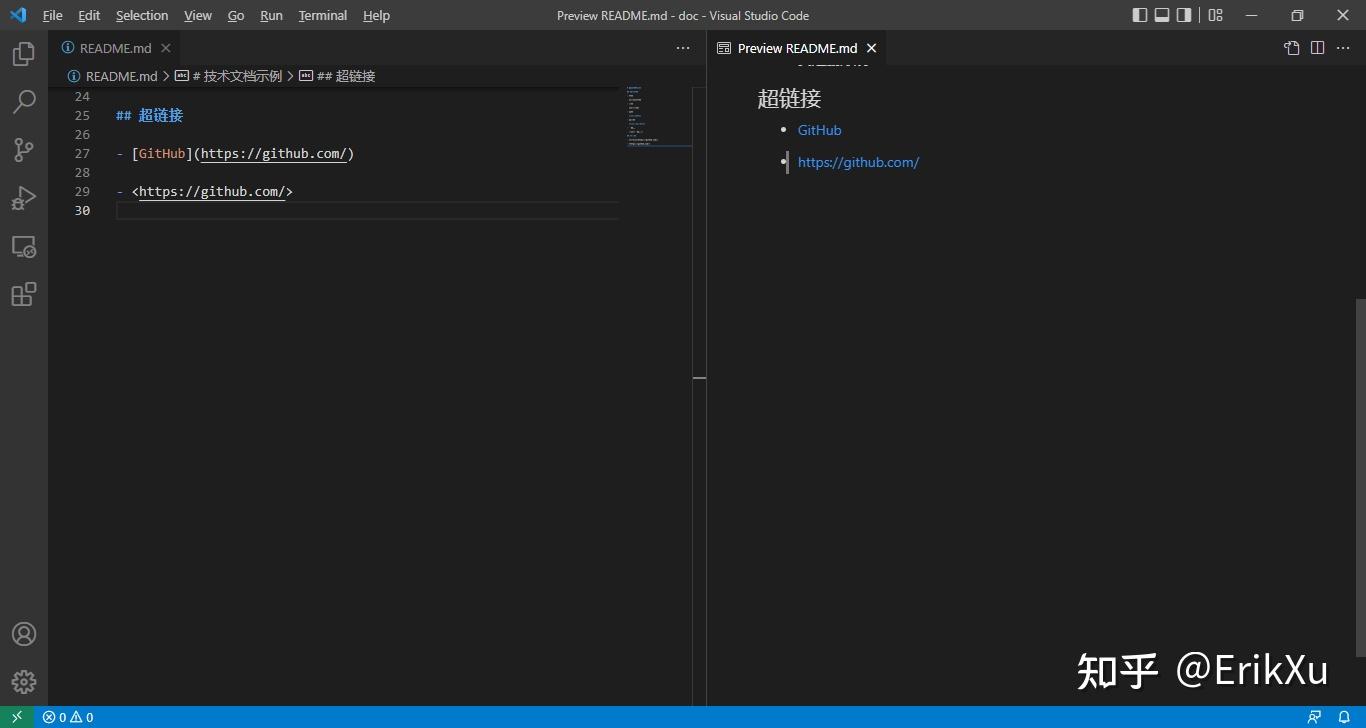Open the Run menu

pos(271,15)
